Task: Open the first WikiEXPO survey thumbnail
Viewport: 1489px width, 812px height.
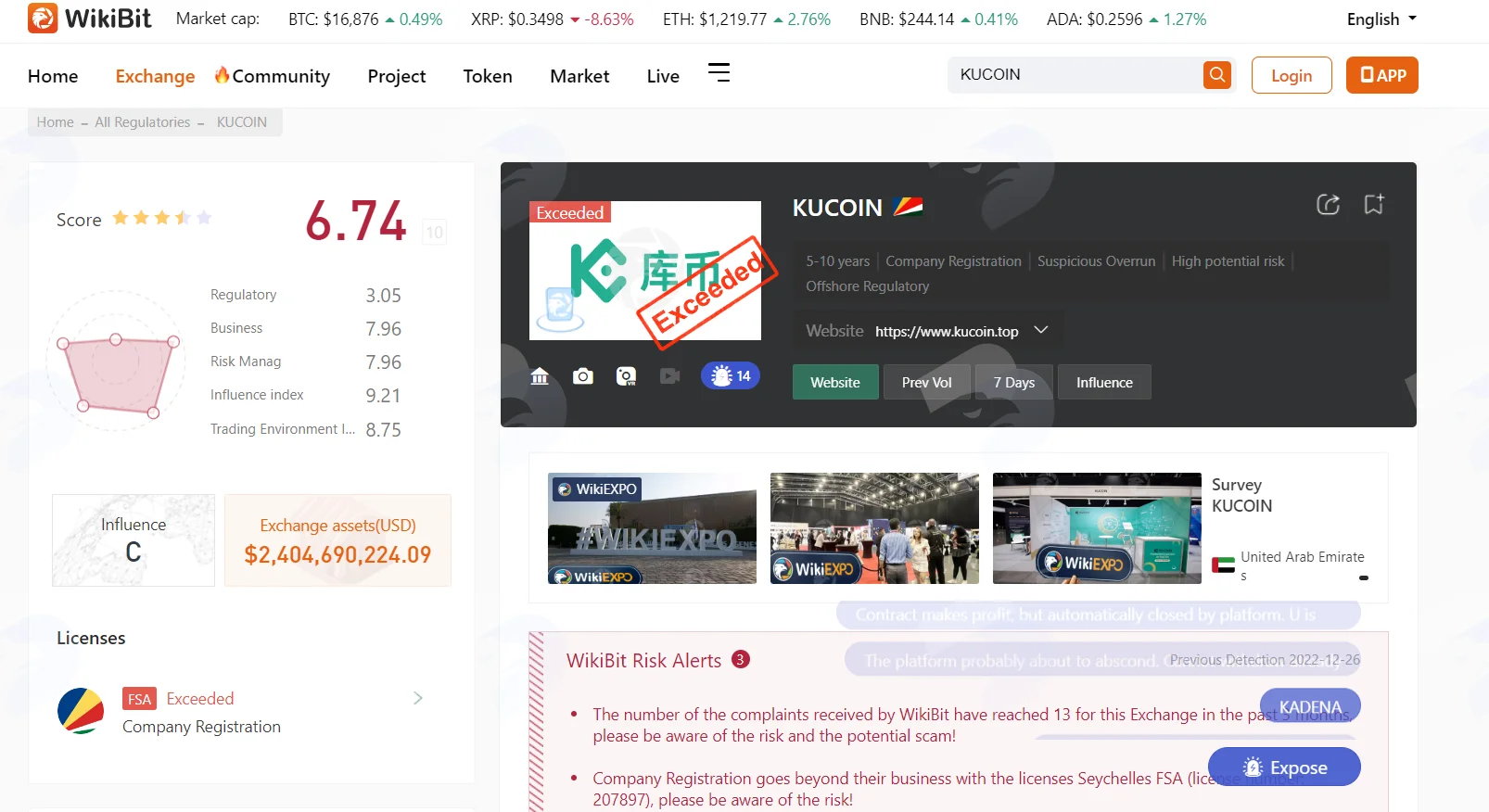Action: 652,528
